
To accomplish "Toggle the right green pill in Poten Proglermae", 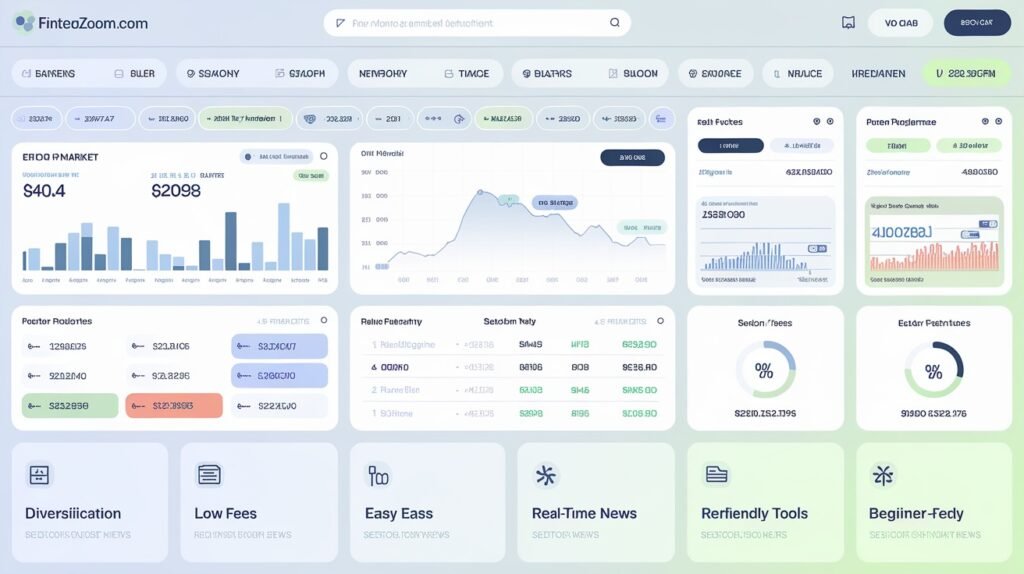I will click(x=969, y=146).
